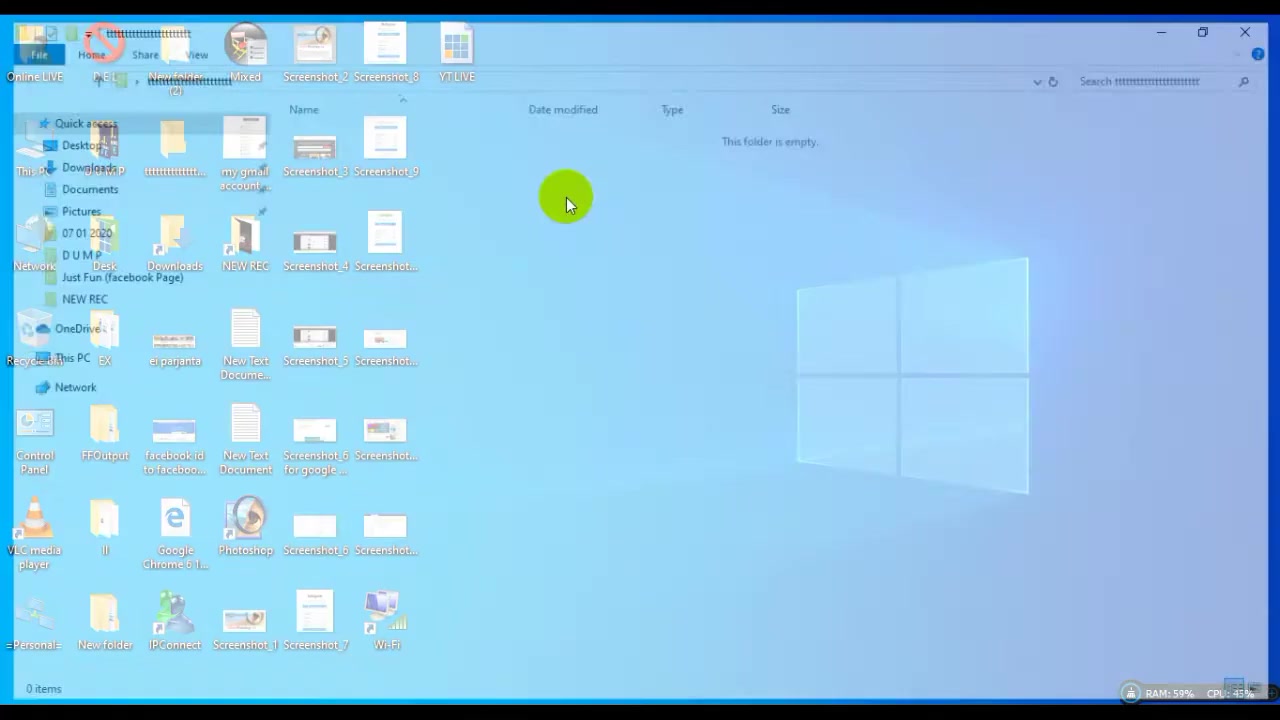
Task: Click the search magnifier icon
Action: (1244, 82)
